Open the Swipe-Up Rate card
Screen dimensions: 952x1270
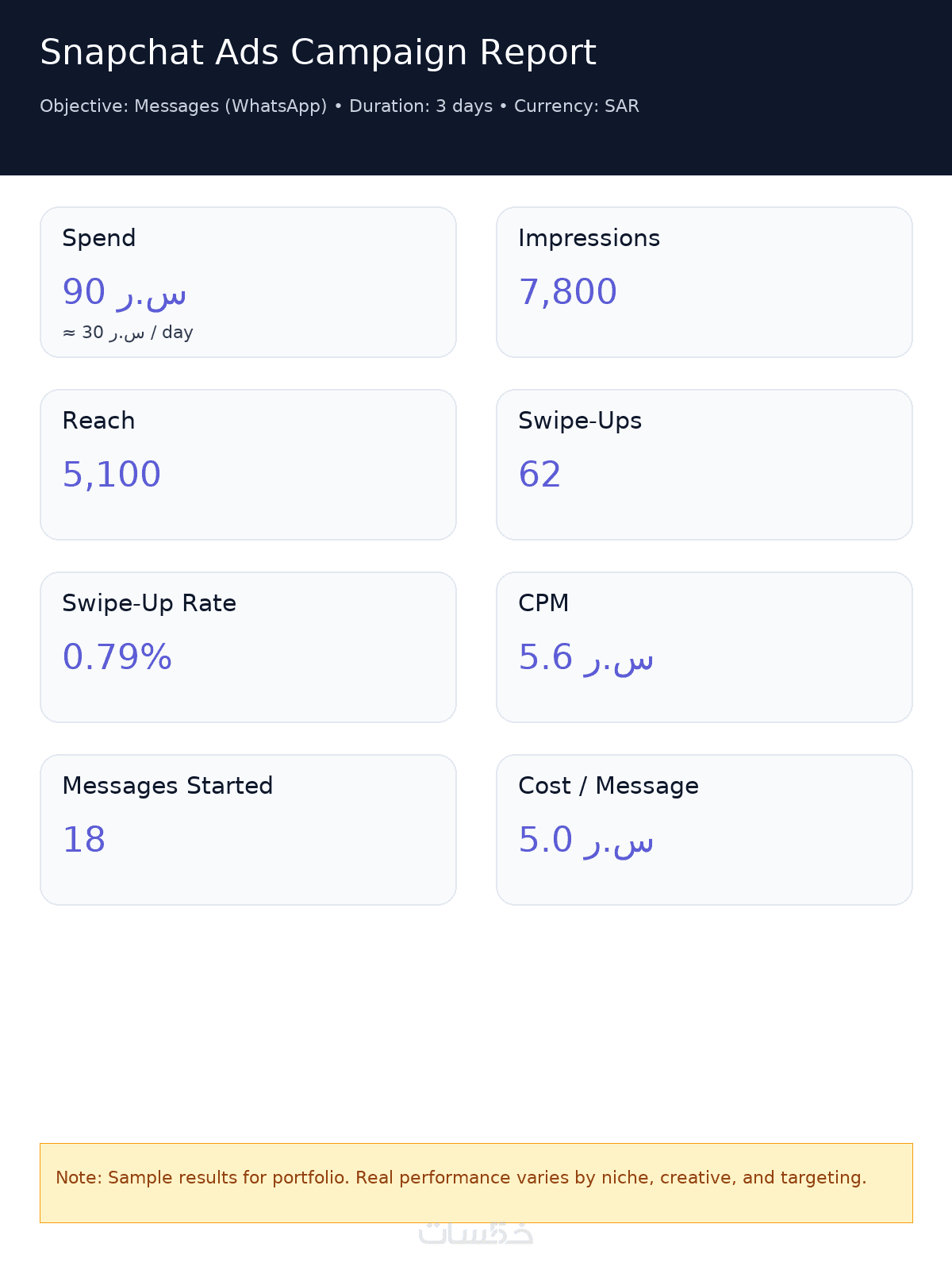248,648
